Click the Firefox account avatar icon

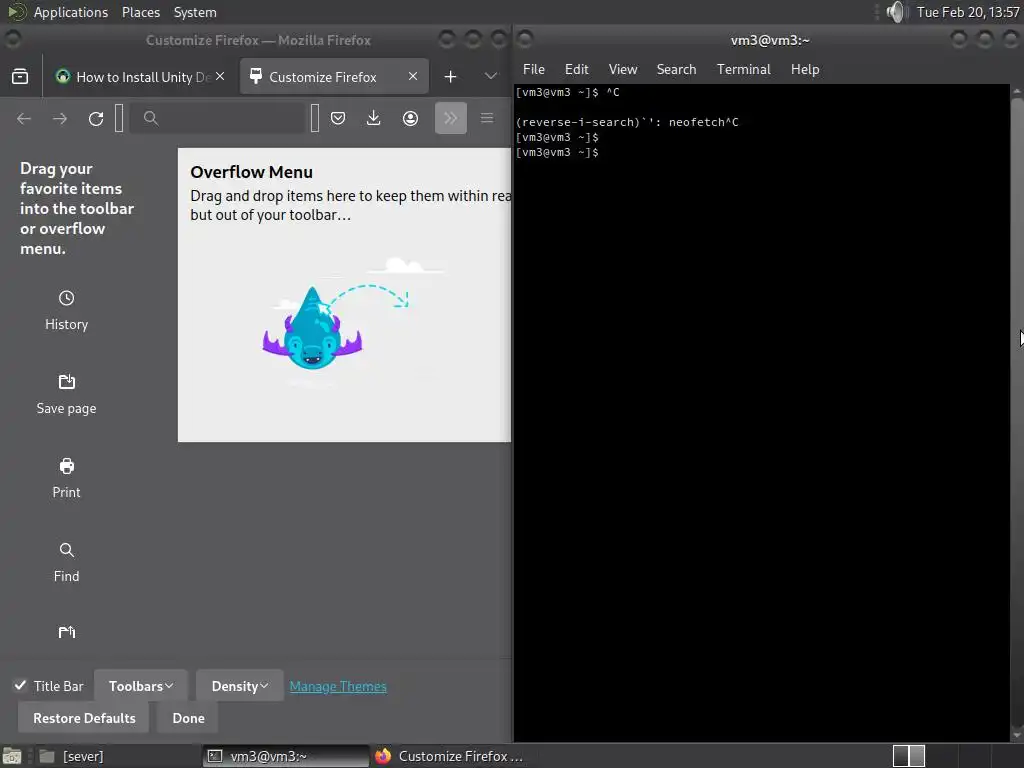pos(410,118)
